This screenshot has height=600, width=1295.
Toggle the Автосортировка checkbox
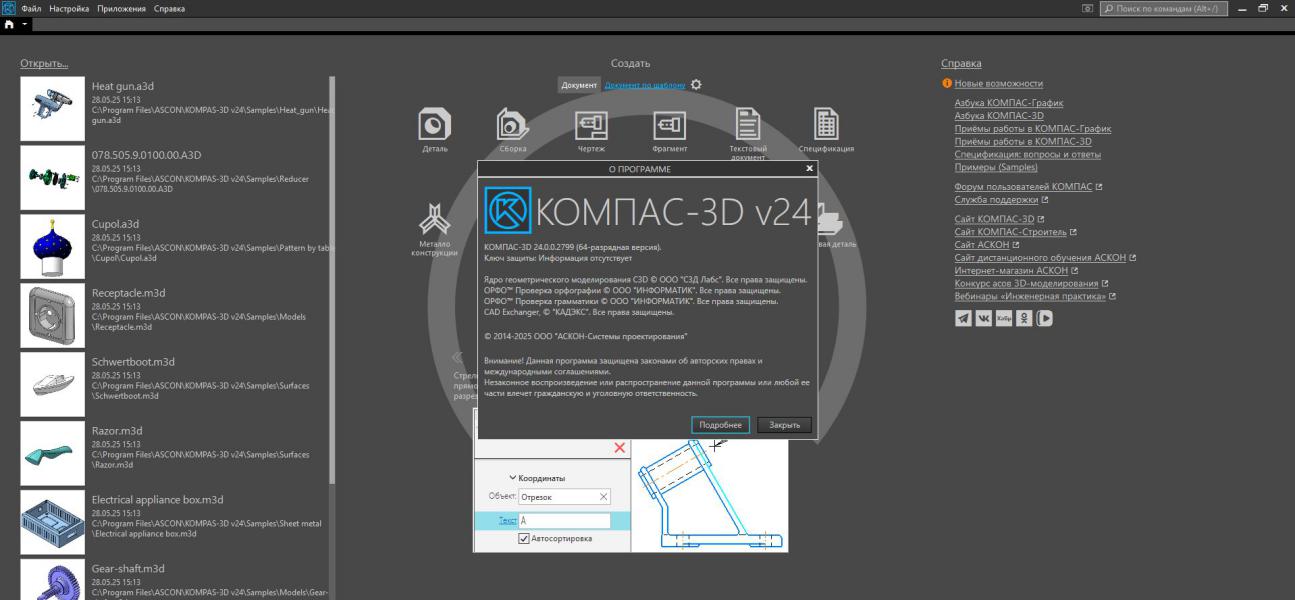(524, 538)
